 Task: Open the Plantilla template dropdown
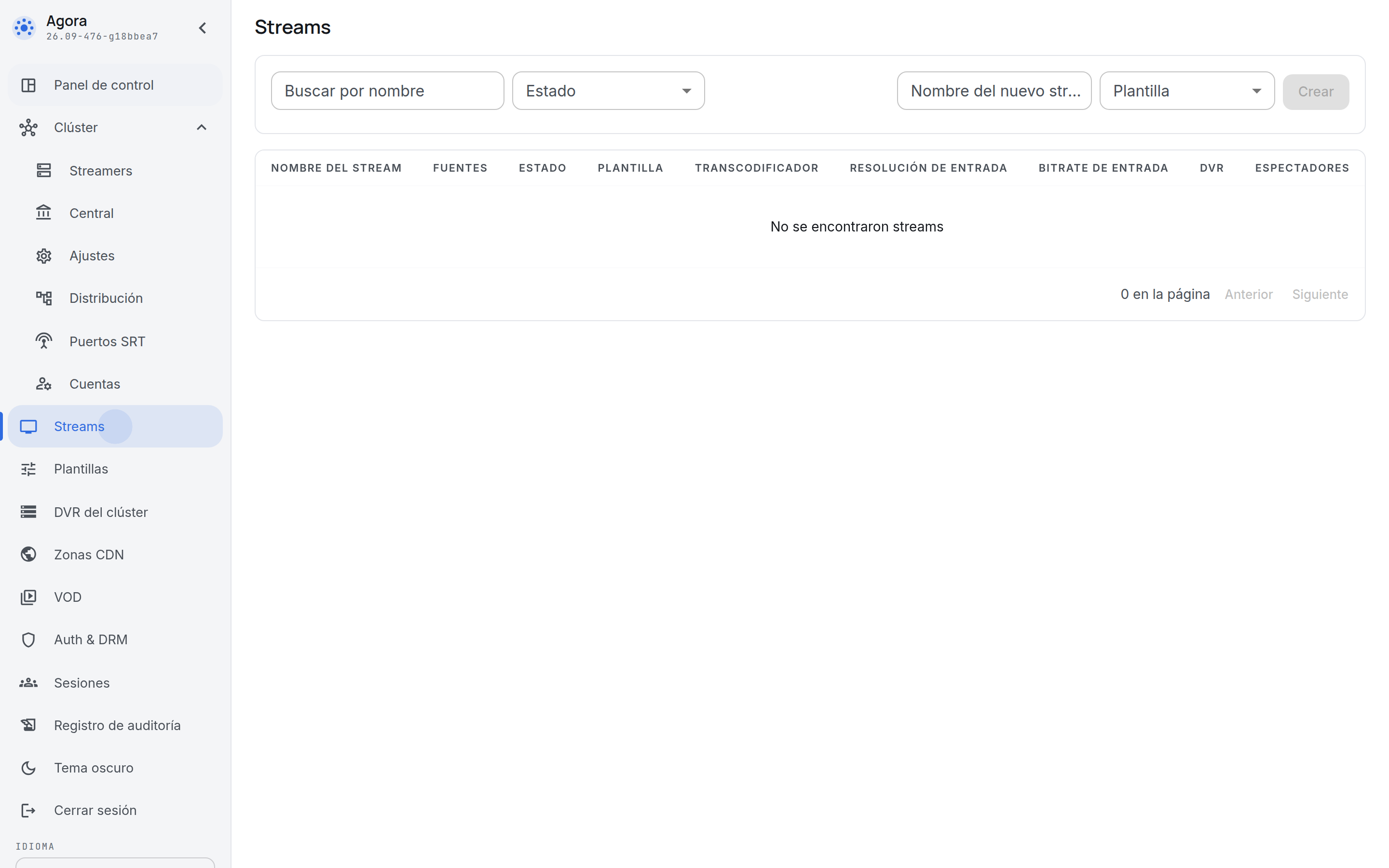pyautogui.click(x=1187, y=91)
